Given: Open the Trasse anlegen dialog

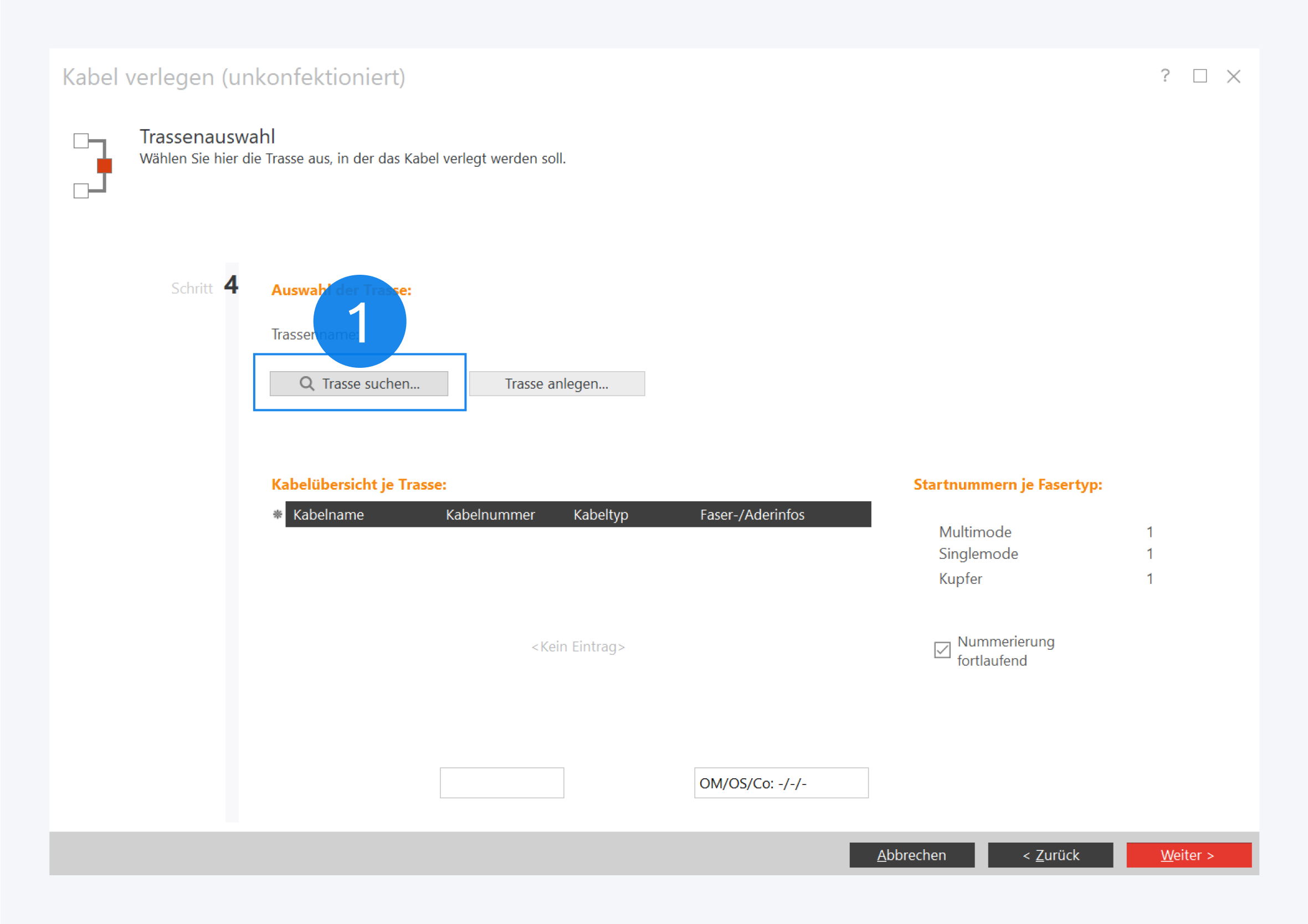Looking at the screenshot, I should [x=557, y=383].
